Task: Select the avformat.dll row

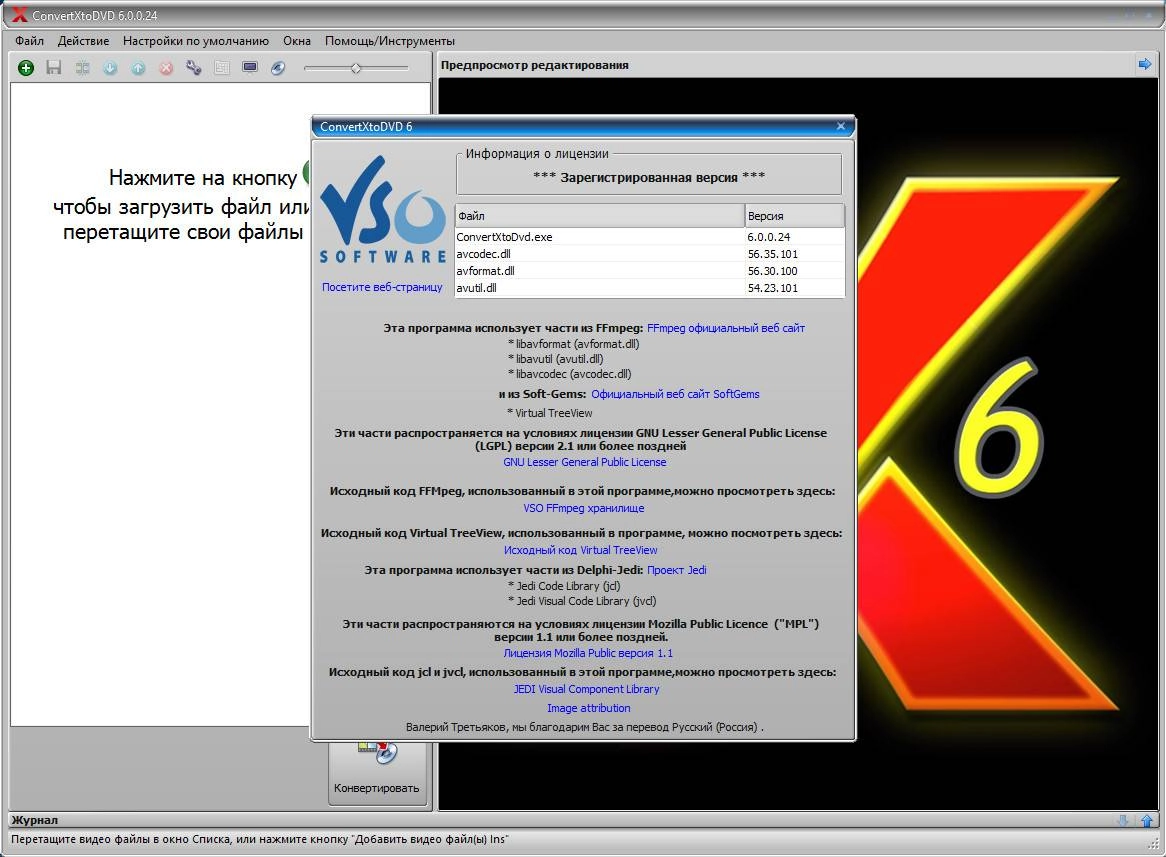Action: click(650, 271)
